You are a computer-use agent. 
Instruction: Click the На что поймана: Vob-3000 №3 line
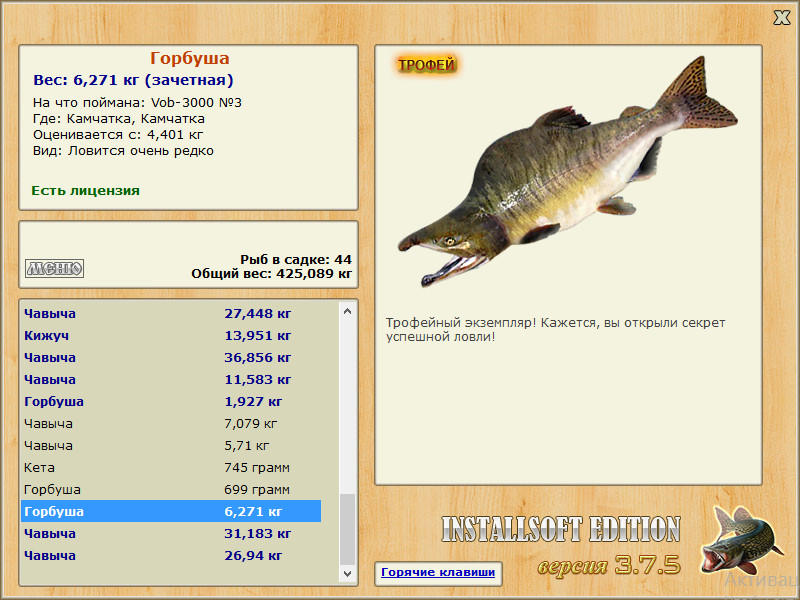[x=137, y=103]
